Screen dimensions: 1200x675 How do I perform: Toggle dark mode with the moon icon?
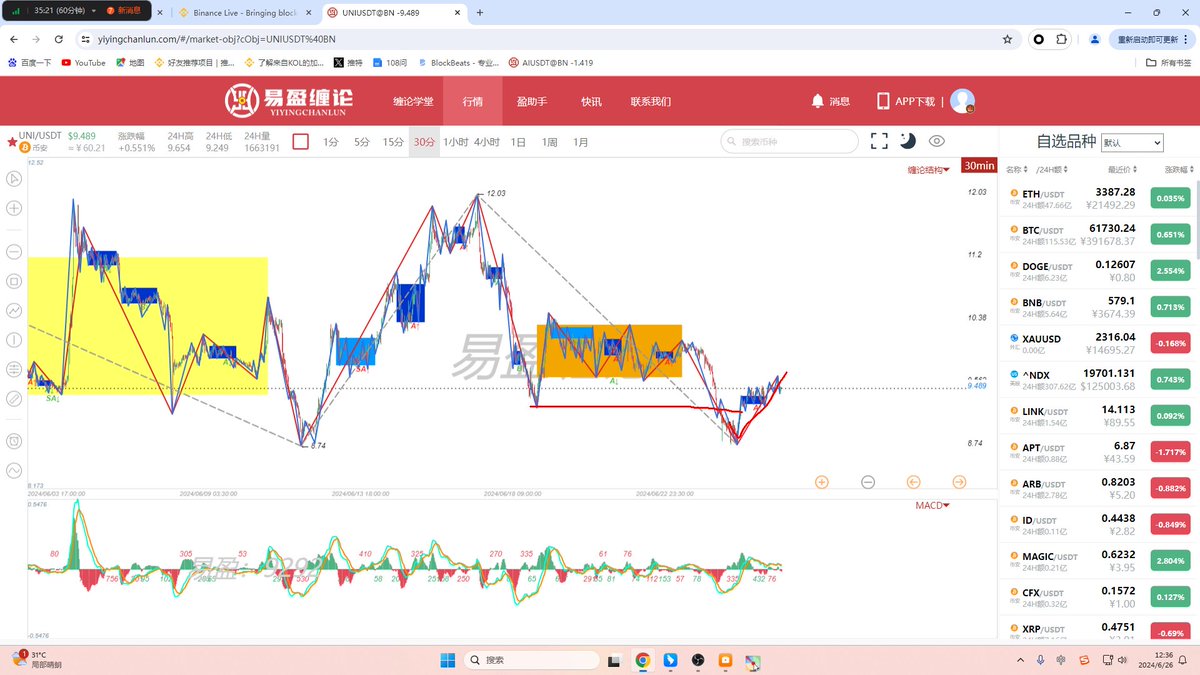[907, 141]
